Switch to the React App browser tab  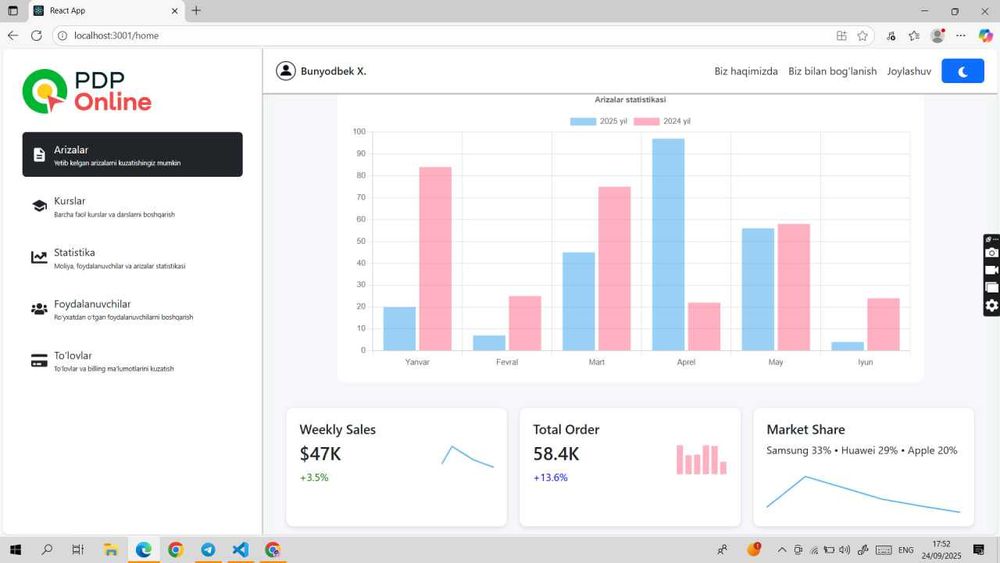105,11
